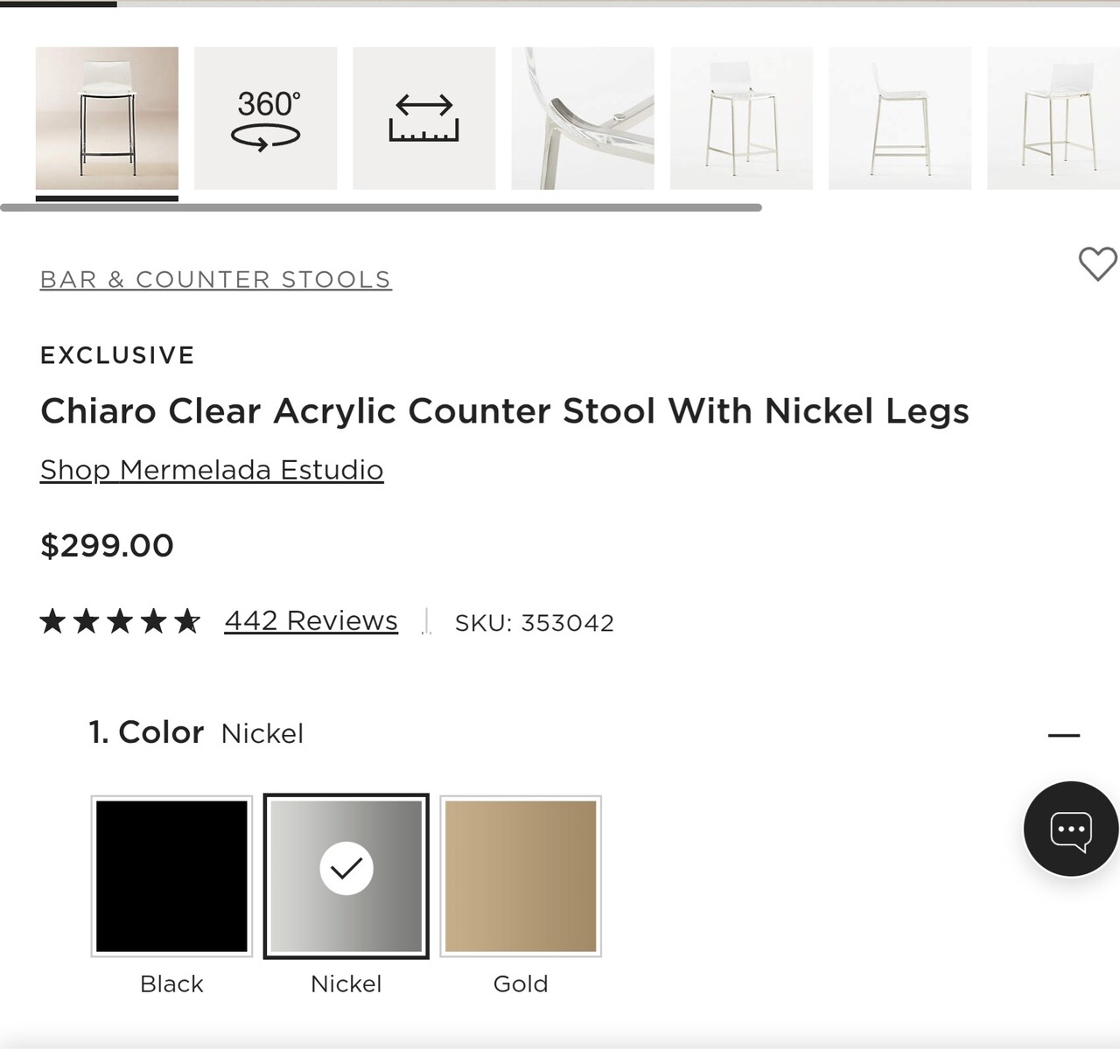Open the 360° view thumbnail

point(265,118)
